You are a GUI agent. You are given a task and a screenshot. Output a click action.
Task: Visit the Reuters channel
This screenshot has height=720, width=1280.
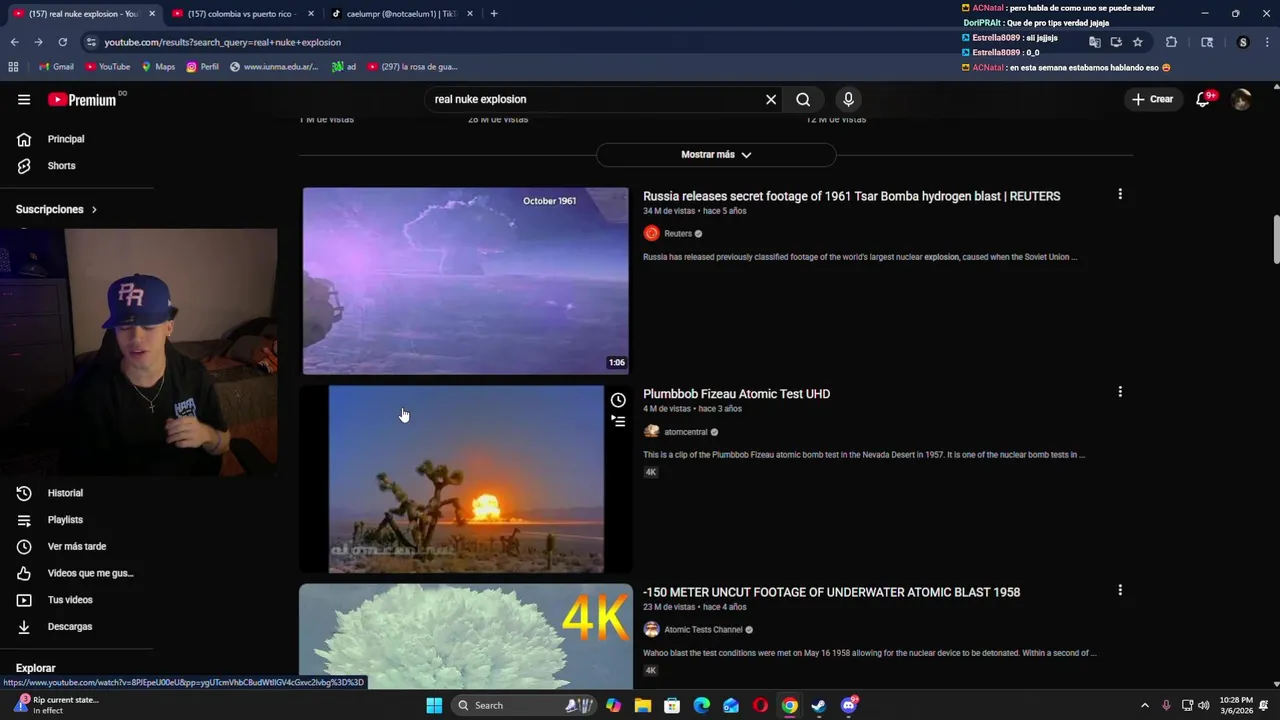pyautogui.click(x=677, y=234)
